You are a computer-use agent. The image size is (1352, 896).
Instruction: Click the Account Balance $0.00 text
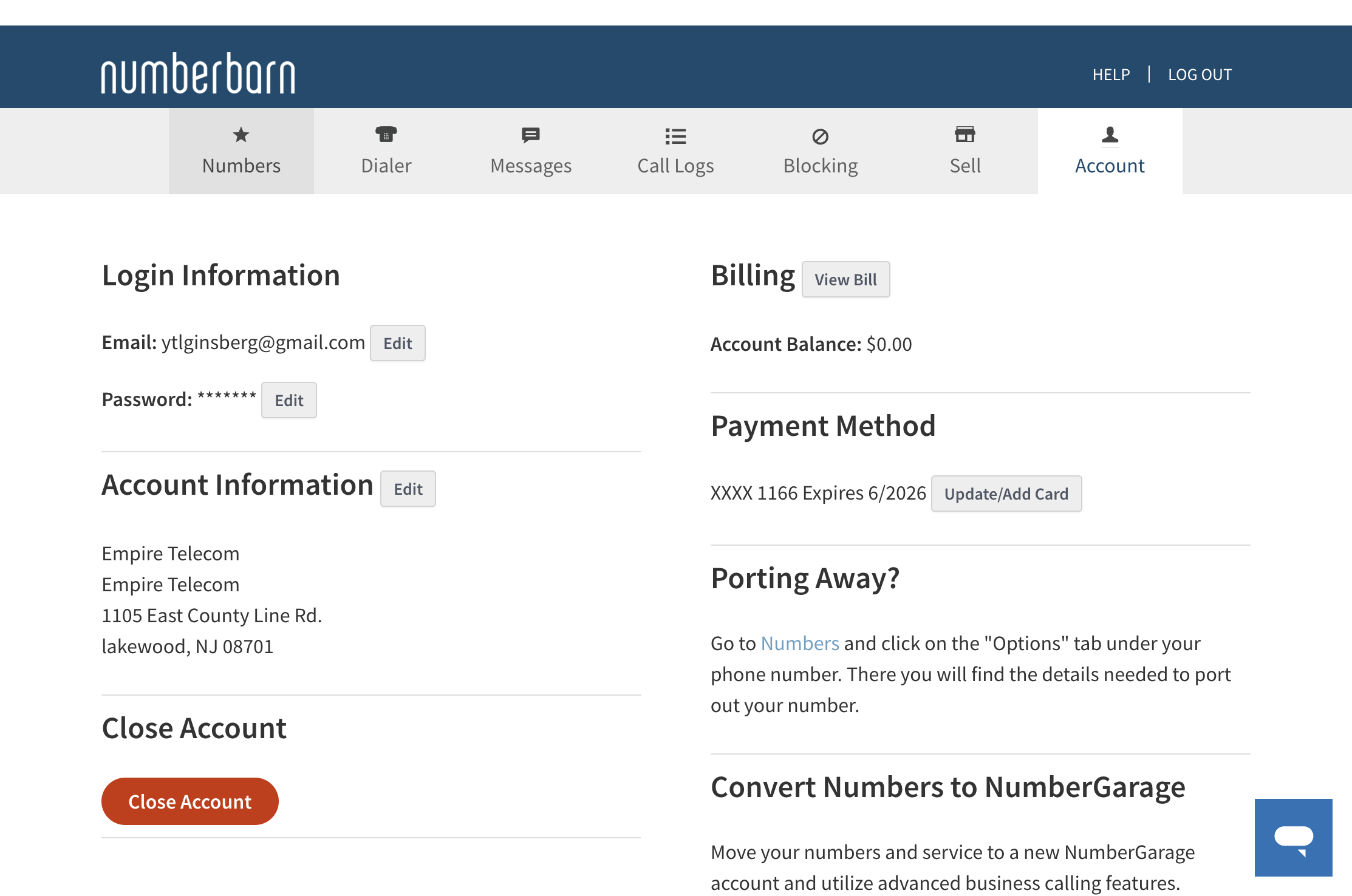click(811, 344)
